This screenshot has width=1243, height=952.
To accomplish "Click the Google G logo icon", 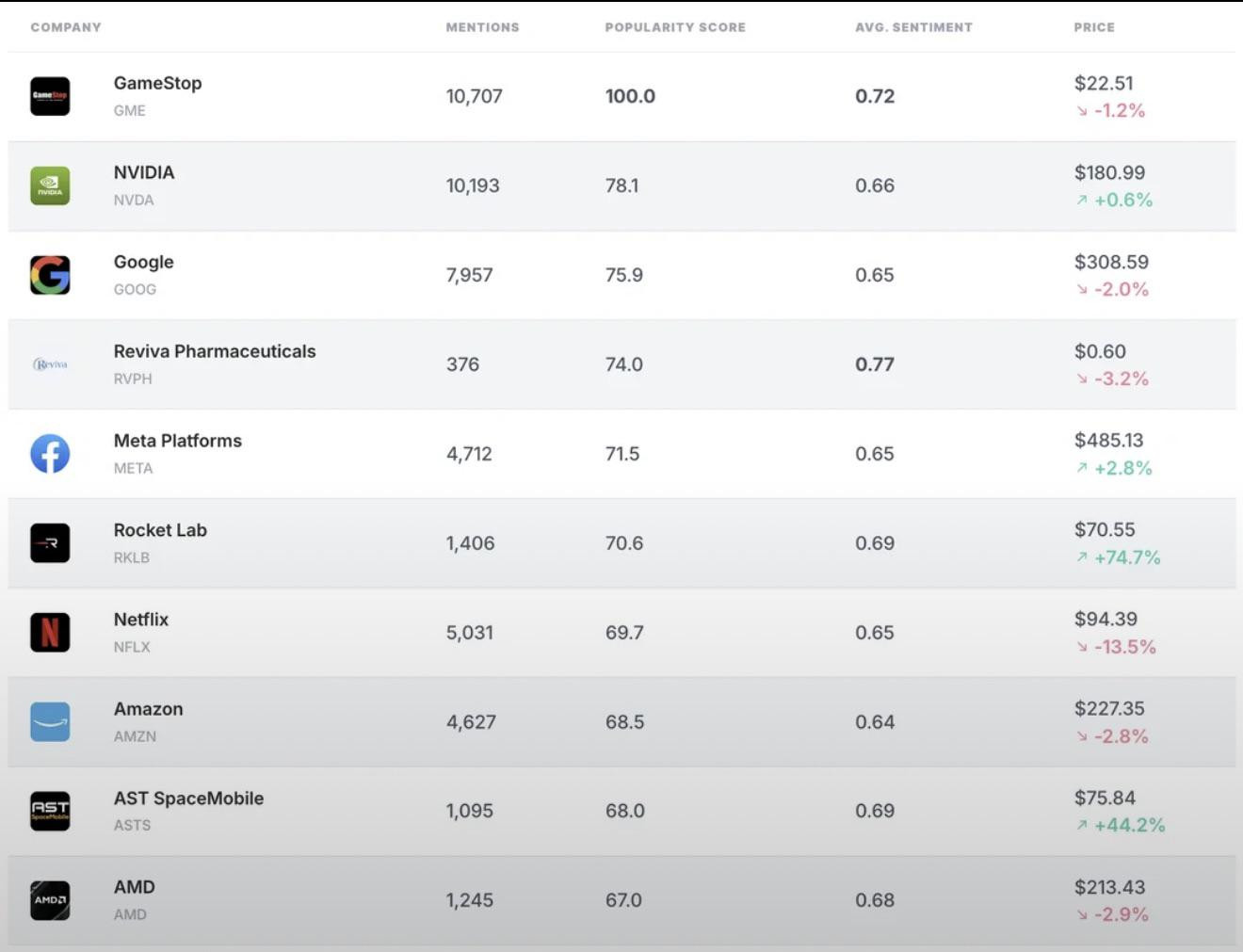I will tap(50, 275).
